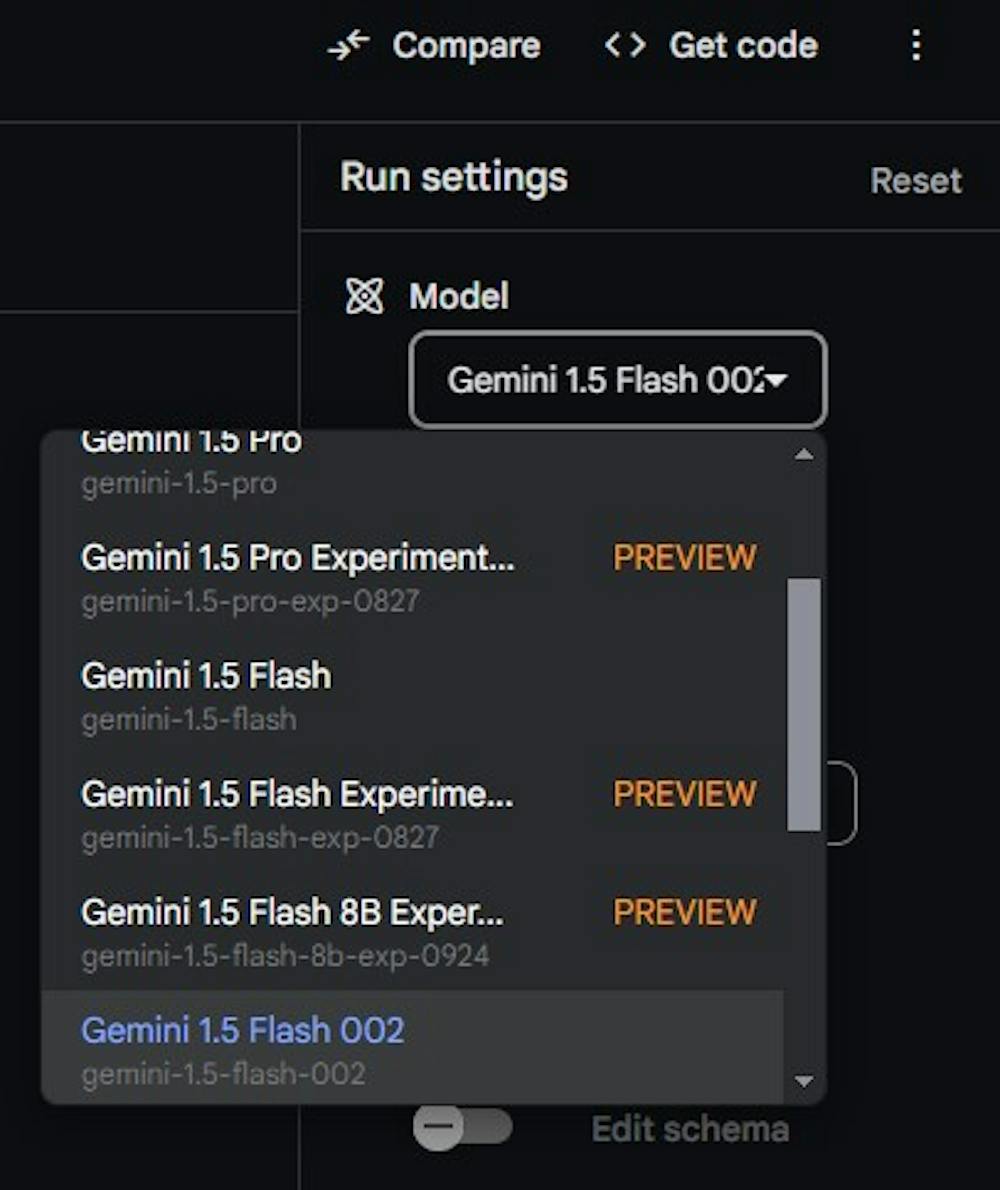Click the Compare arrows icon
This screenshot has width=1000, height=1190.
click(x=349, y=46)
